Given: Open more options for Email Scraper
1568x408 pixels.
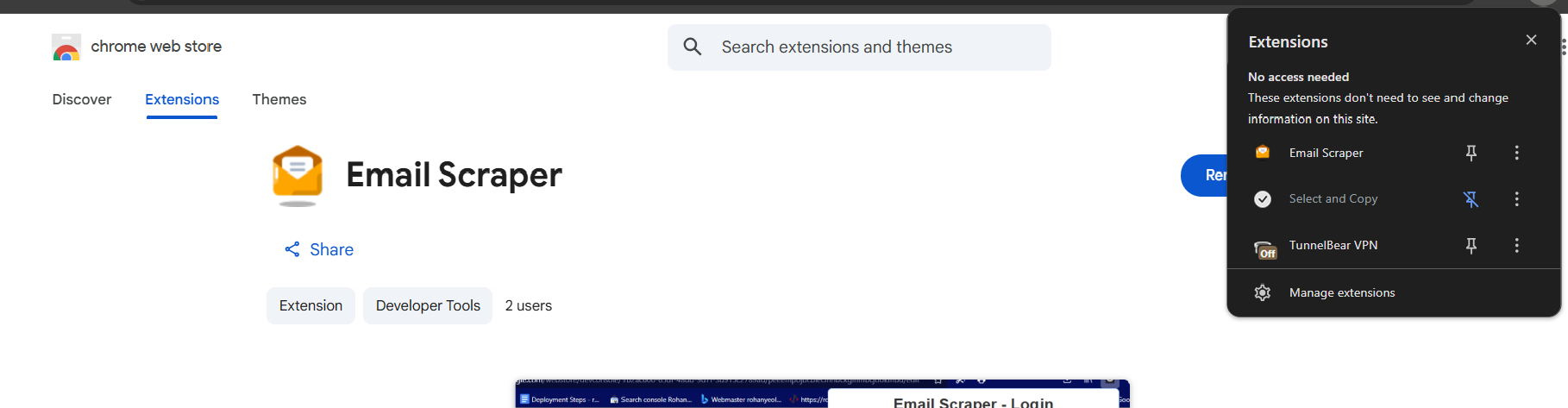Looking at the screenshot, I should pos(1517,153).
